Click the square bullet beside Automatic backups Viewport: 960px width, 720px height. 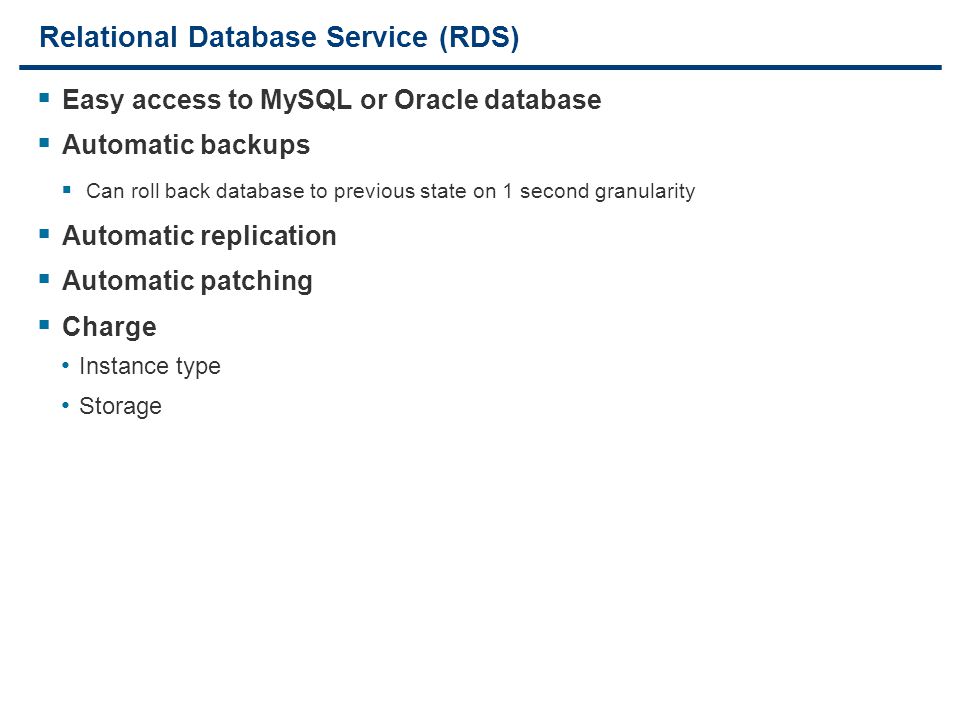coord(44,143)
